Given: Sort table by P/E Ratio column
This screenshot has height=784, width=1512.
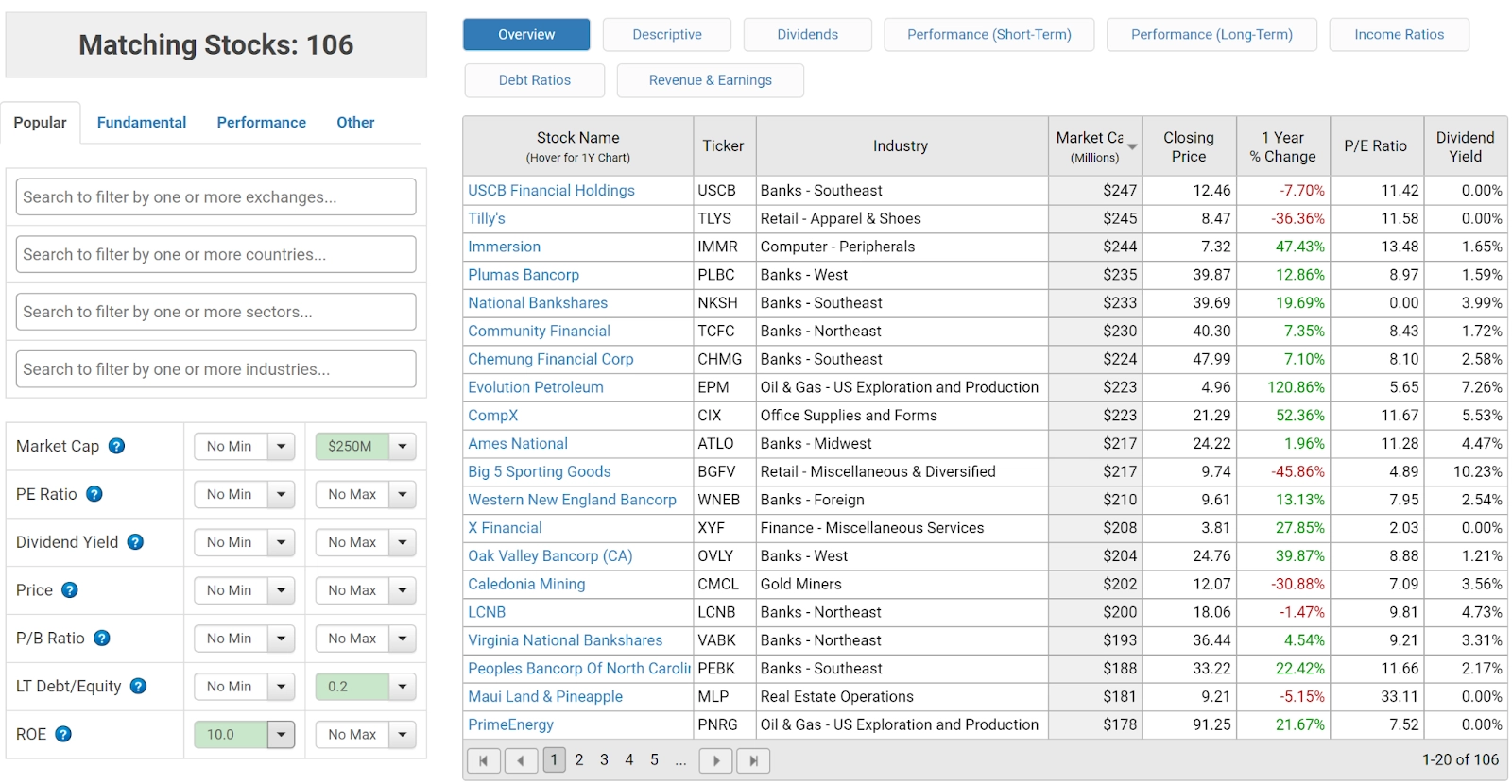Looking at the screenshot, I should (x=1376, y=146).
